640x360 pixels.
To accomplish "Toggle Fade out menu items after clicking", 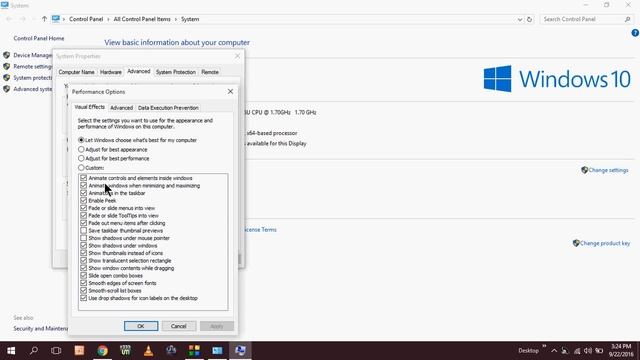I will click(84, 223).
